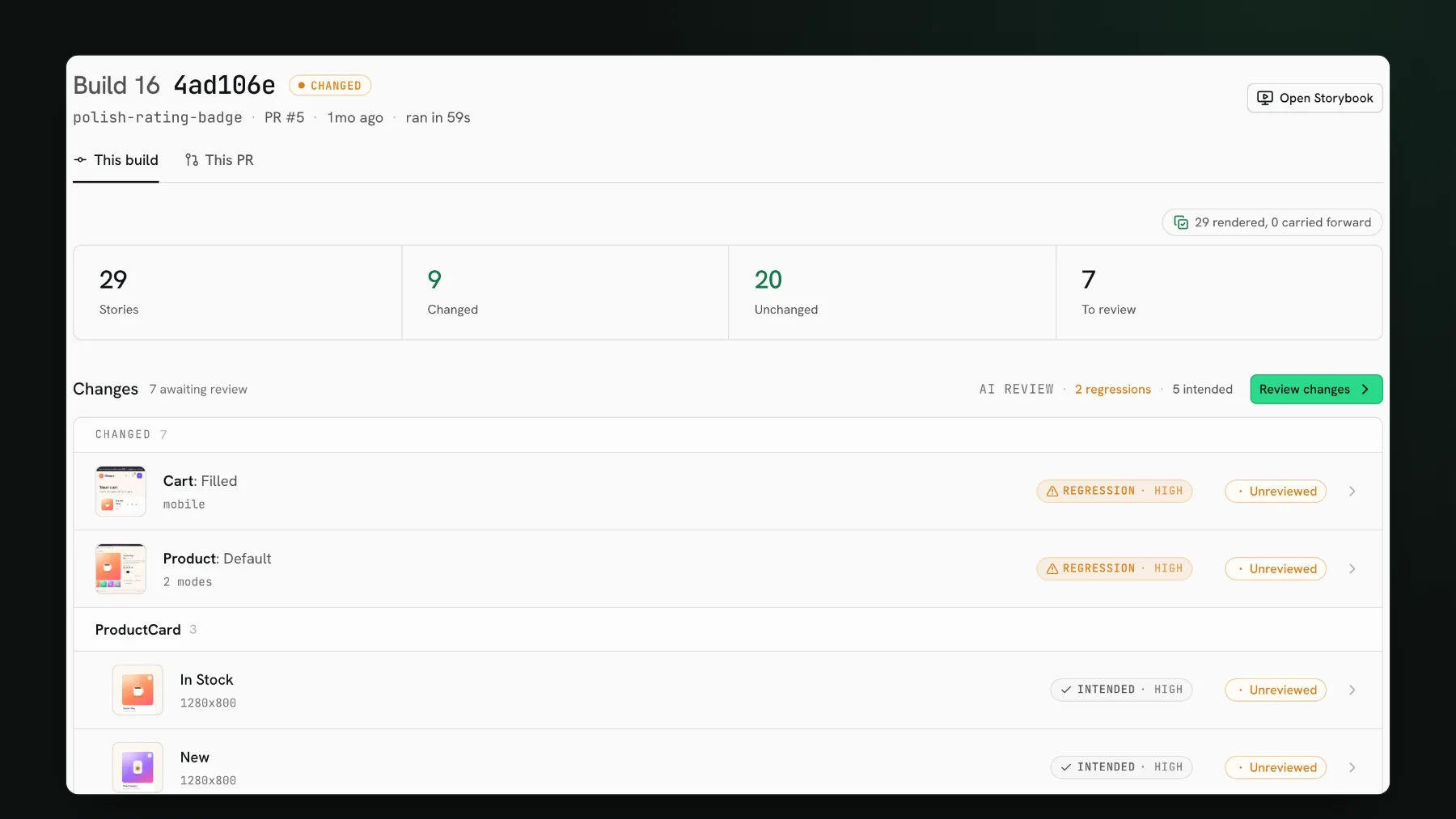Click the polish-rating-badge branch name

[158, 118]
